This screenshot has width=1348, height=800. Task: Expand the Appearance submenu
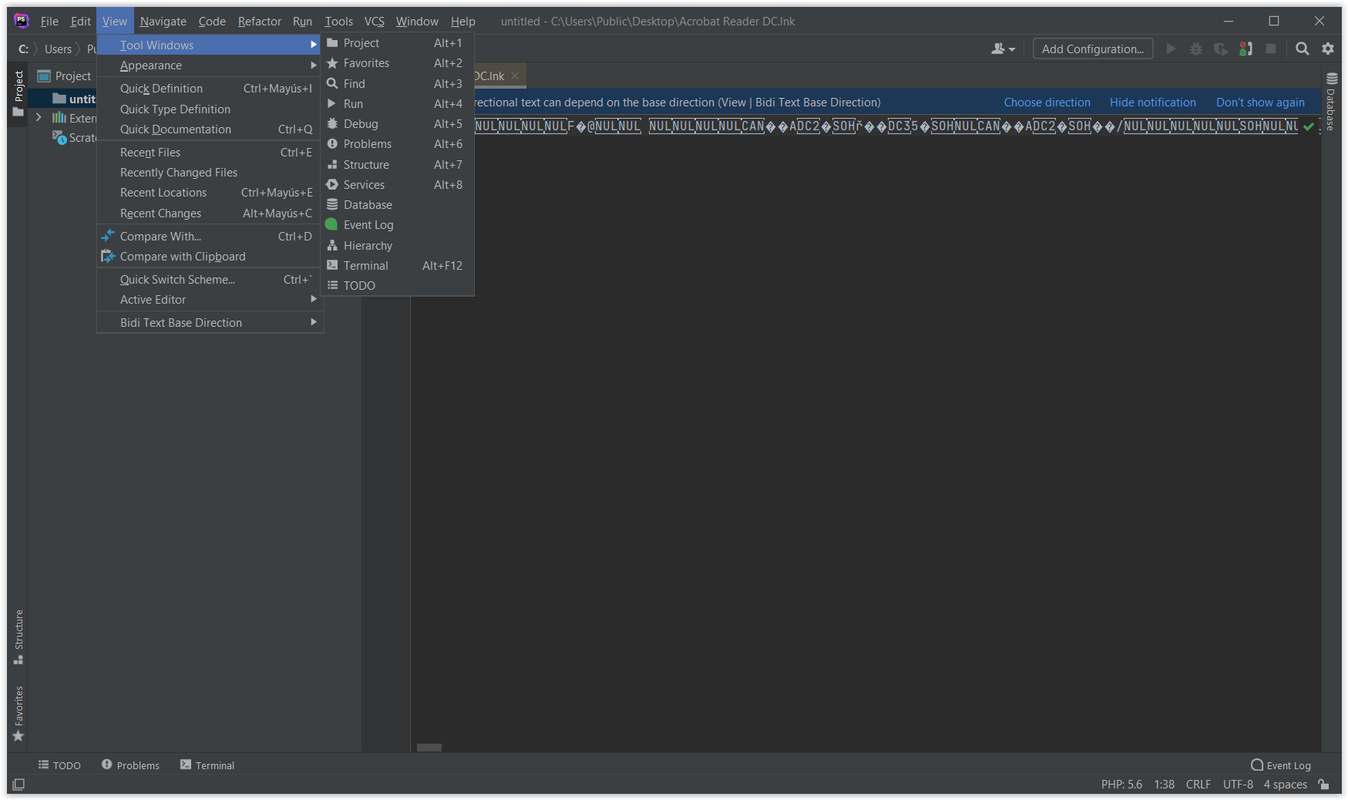(x=210, y=66)
